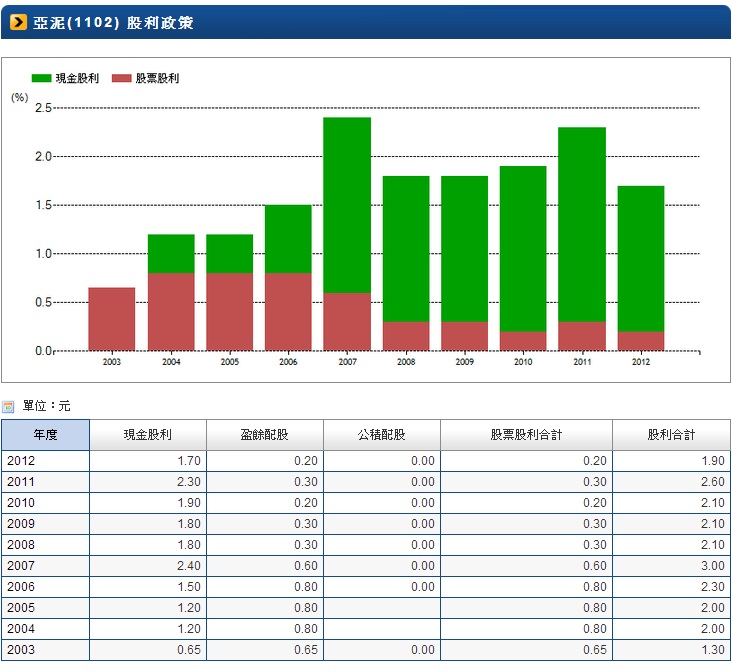The width and height of the screenshot is (732, 672).
Task: Click the 亞泥(1102) 股利政策 title text
Action: (x=113, y=22)
